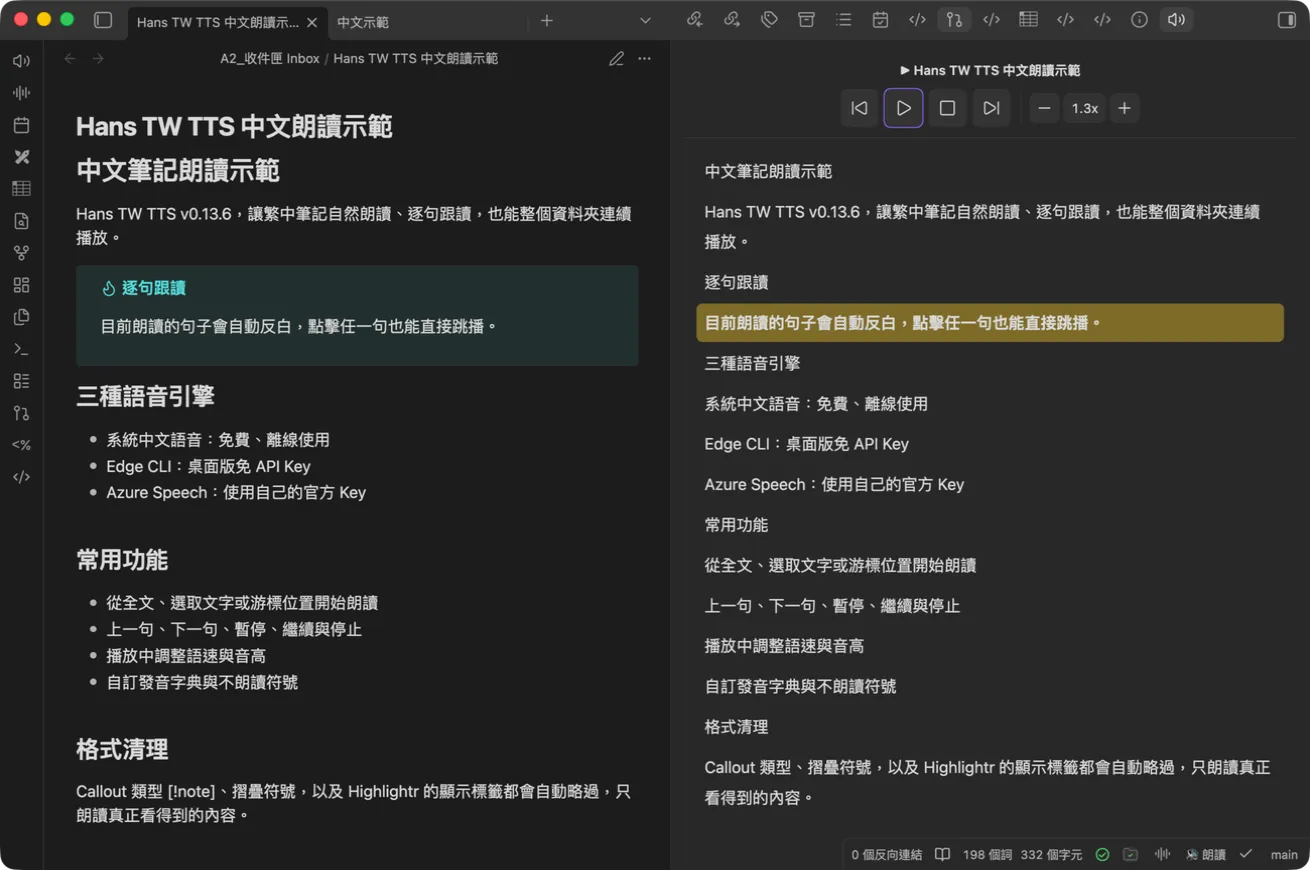Viewport: 1310px width, 870px height.
Task: Select the speaker TTS tab icon in top toolbar
Action: coord(1176,20)
